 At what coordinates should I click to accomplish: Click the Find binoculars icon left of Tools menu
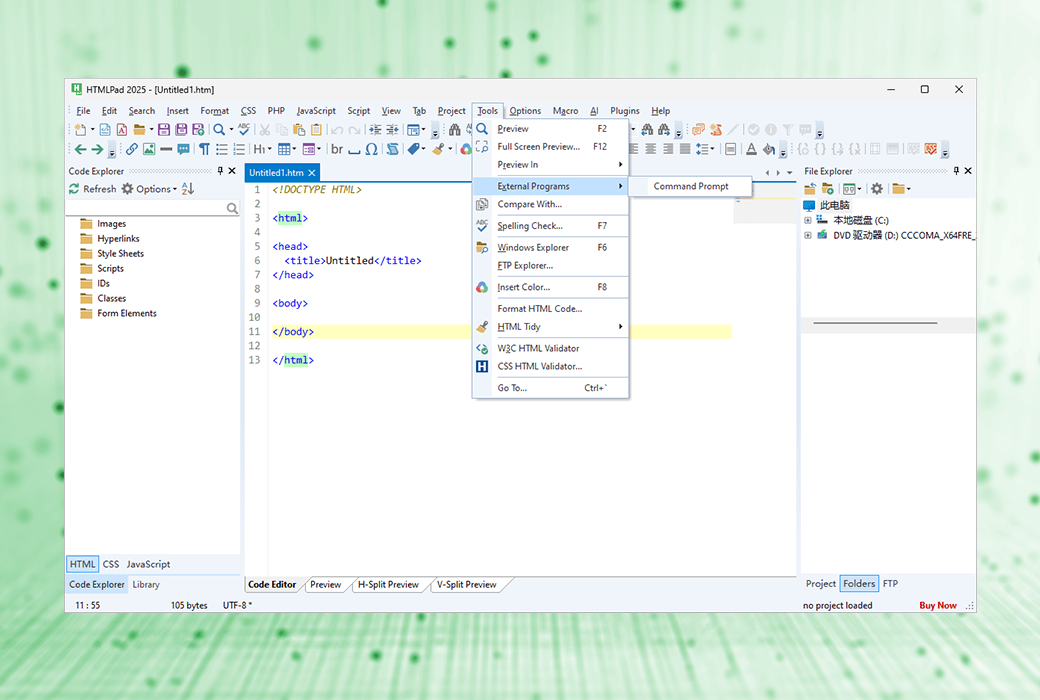click(454, 129)
